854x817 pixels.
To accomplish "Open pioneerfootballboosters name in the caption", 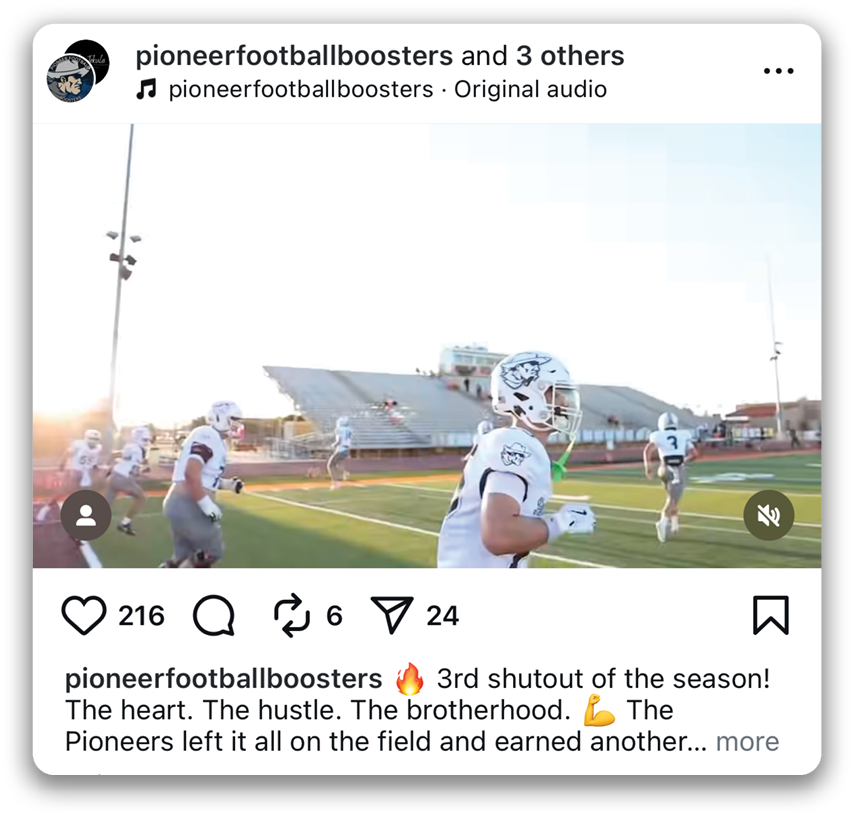I will pyautogui.click(x=223, y=679).
